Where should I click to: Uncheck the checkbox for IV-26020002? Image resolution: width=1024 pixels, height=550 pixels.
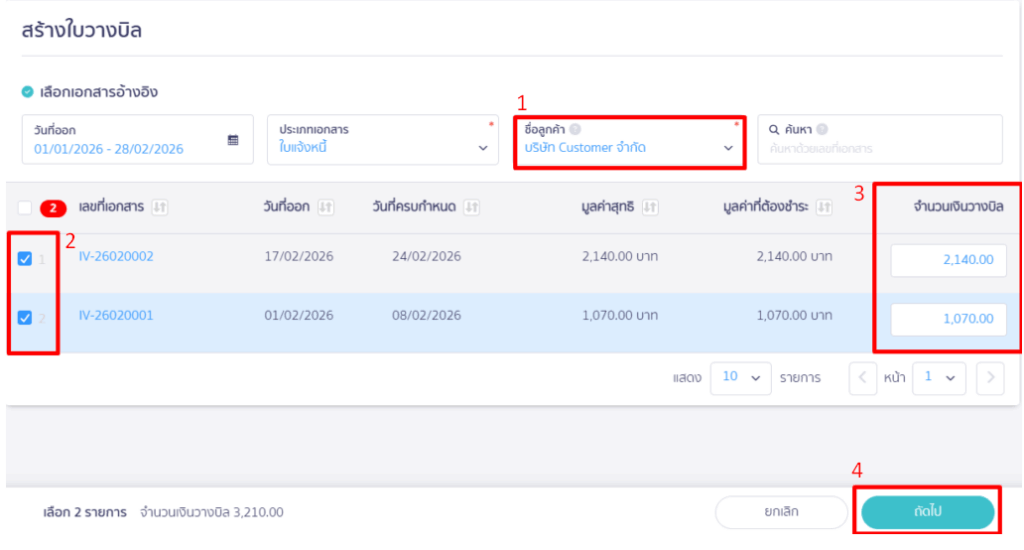point(25,259)
